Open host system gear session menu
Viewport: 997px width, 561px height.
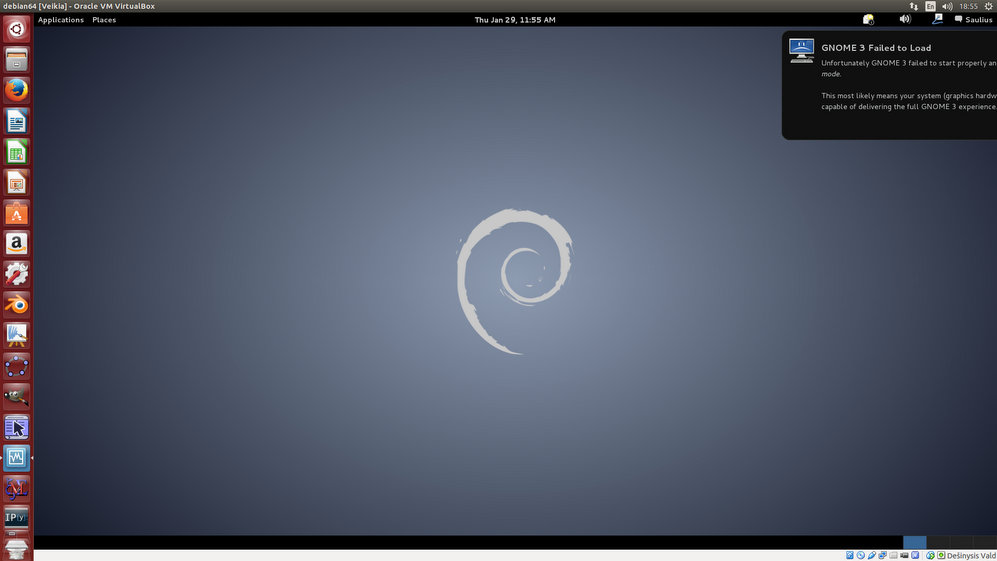(988, 6)
